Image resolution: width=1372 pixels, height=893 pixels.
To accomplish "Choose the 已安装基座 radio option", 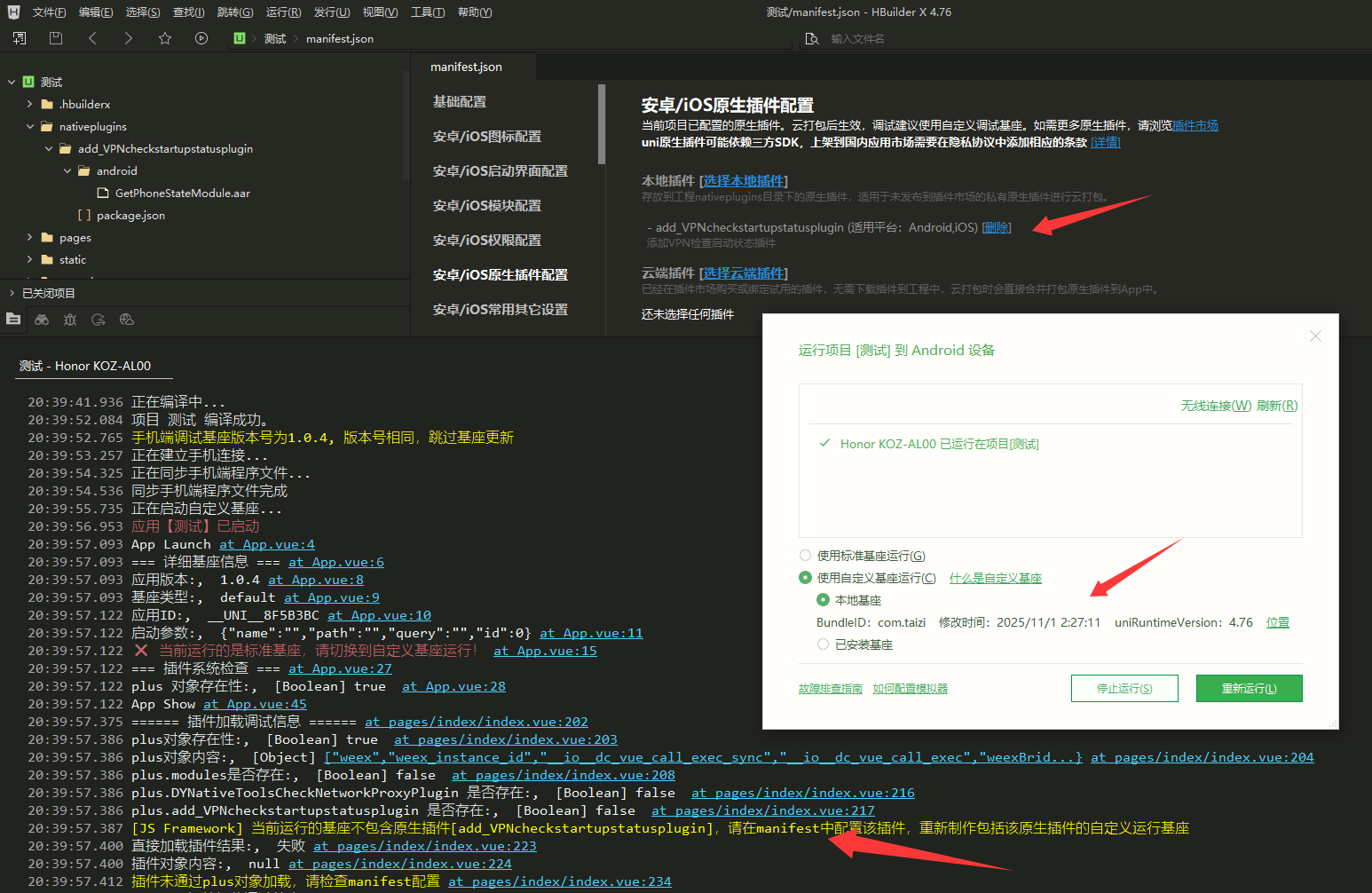I will pos(824,644).
